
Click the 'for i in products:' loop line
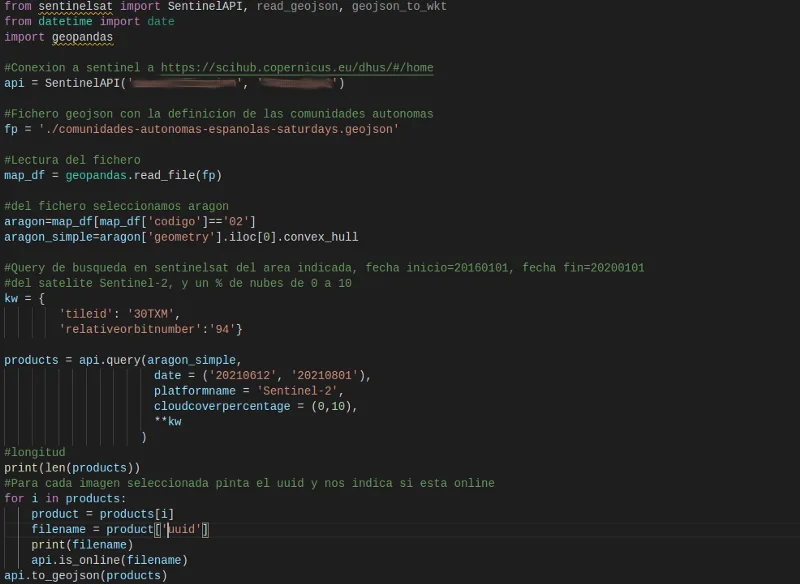pyautogui.click(x=65, y=498)
